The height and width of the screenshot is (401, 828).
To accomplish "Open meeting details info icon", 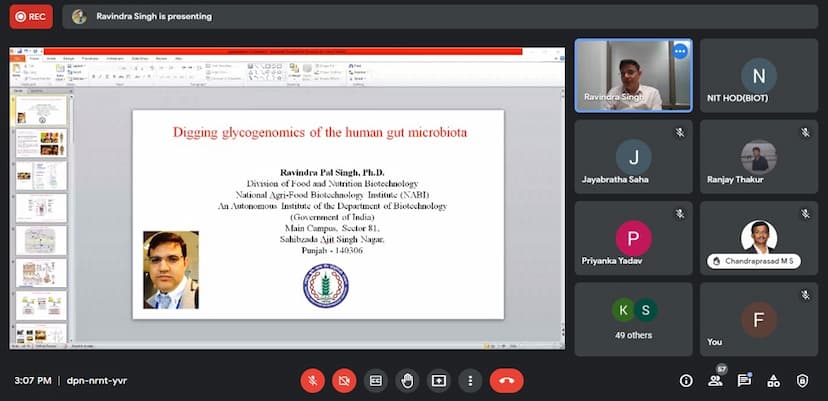I will tap(686, 380).
